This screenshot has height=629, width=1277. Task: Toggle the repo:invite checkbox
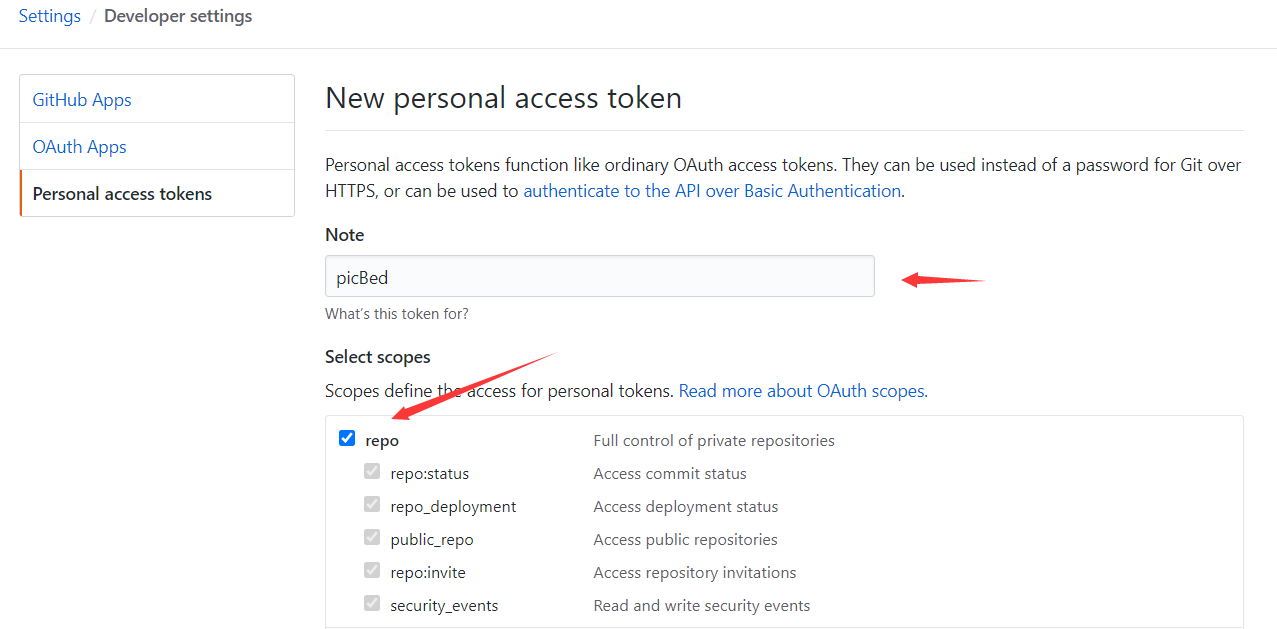coord(372,570)
